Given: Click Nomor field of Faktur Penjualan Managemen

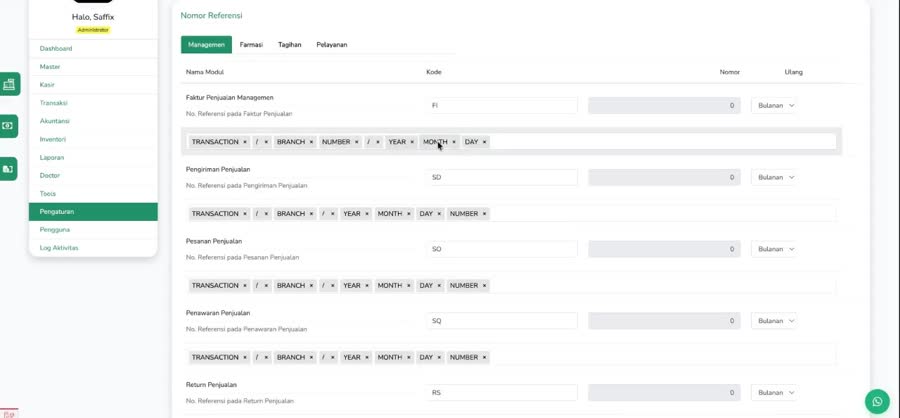Looking at the screenshot, I should click(x=664, y=106).
